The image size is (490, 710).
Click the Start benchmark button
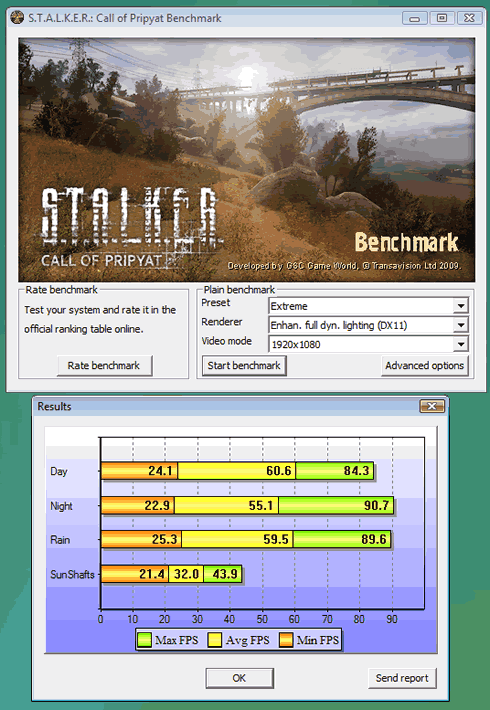tap(244, 365)
